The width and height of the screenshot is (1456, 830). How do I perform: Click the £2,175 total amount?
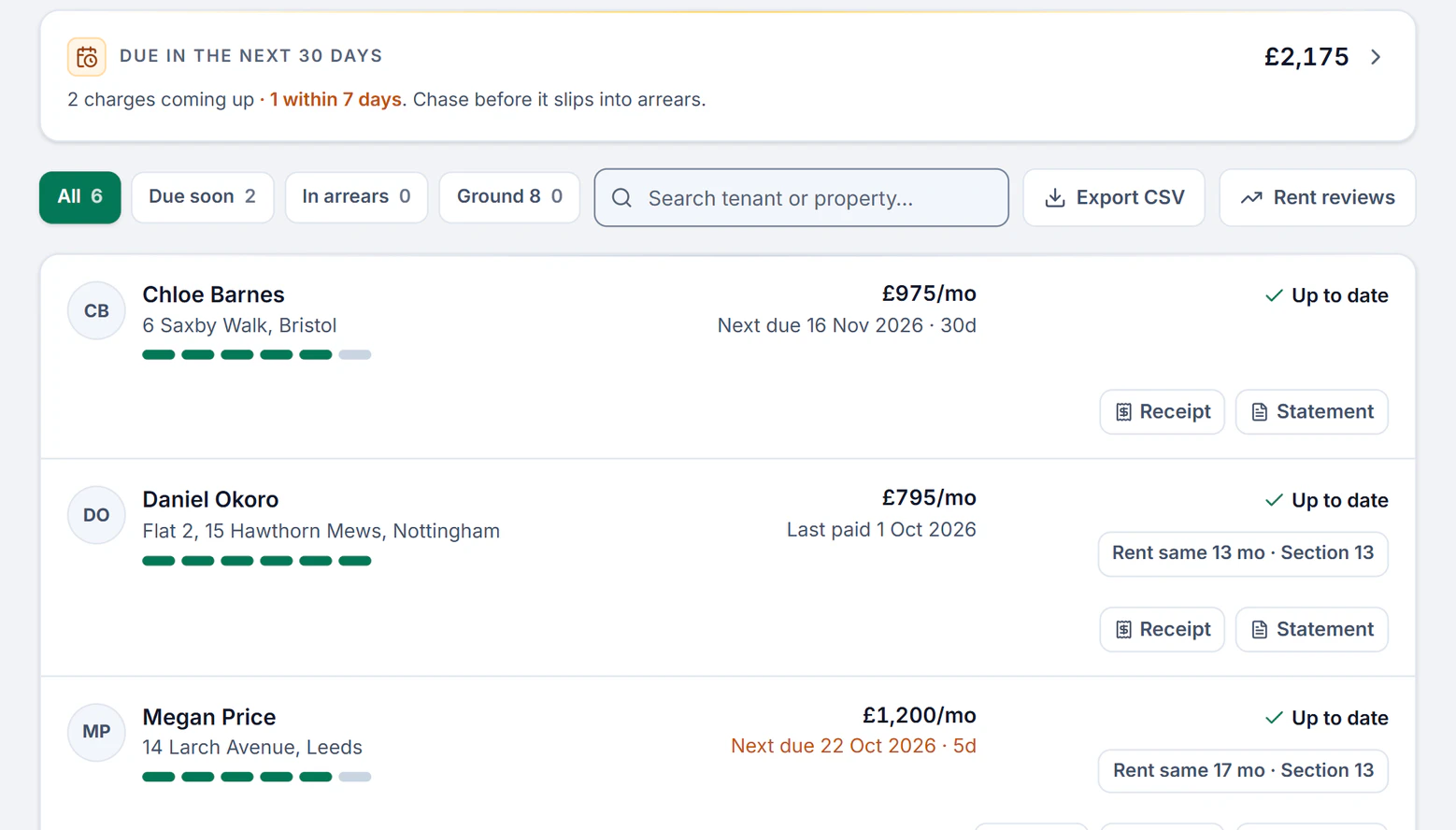[1306, 57]
